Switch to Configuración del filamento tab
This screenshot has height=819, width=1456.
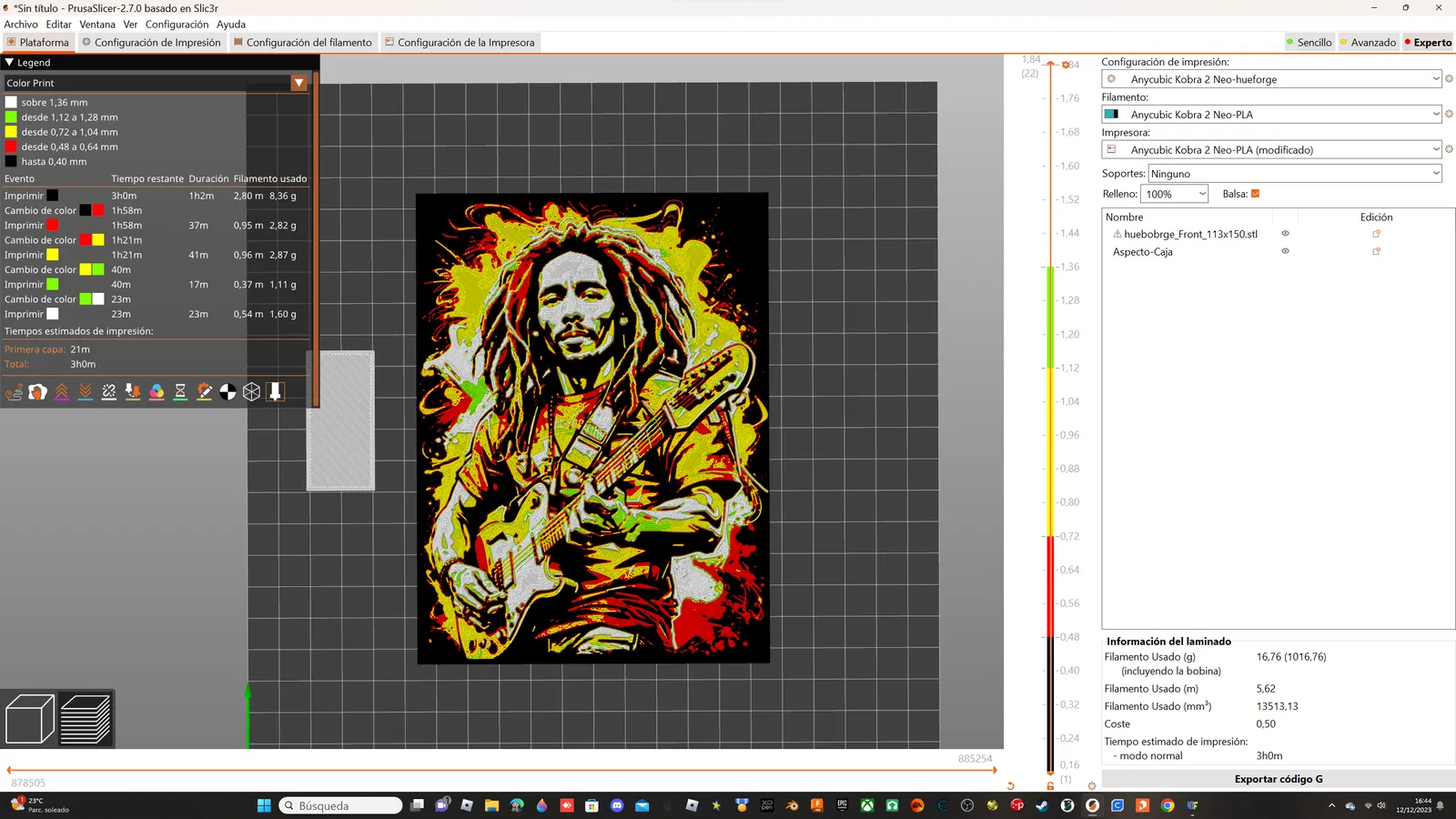point(303,43)
